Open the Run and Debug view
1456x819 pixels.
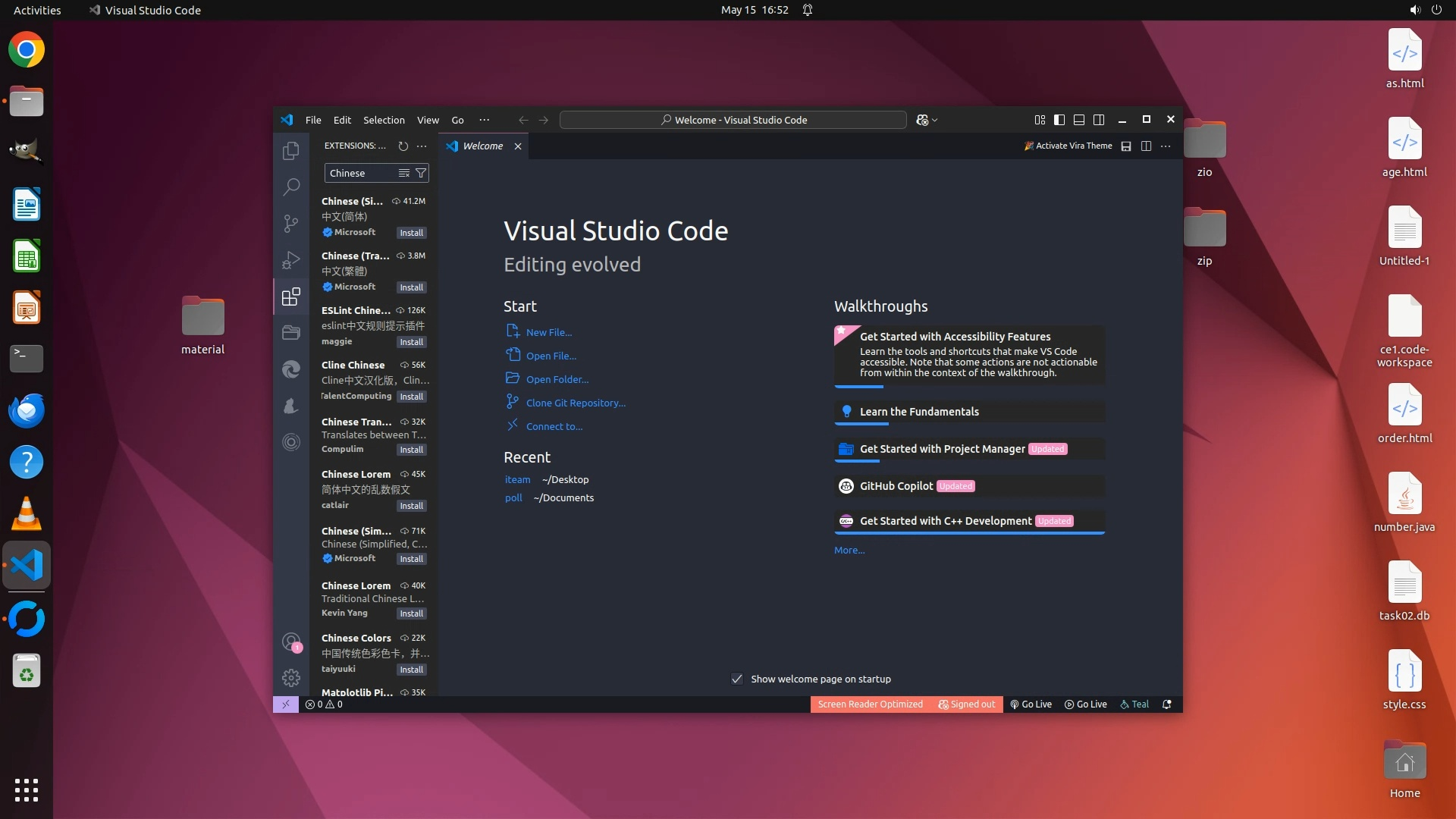pos(291,260)
